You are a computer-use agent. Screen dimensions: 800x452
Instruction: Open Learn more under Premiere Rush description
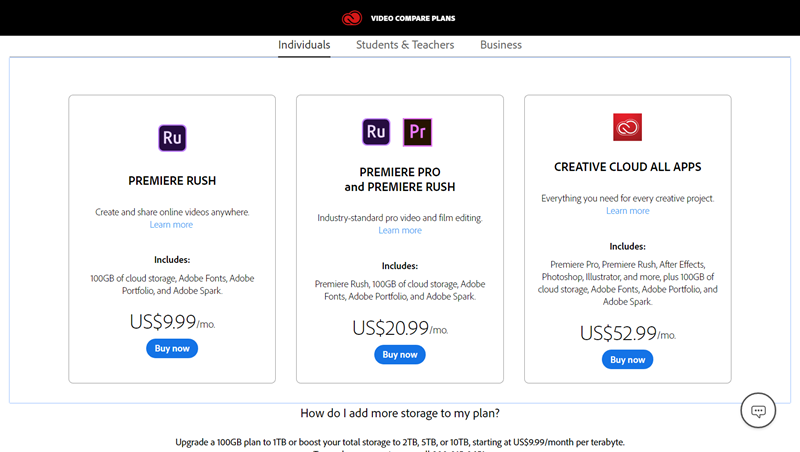pyautogui.click(x=172, y=225)
